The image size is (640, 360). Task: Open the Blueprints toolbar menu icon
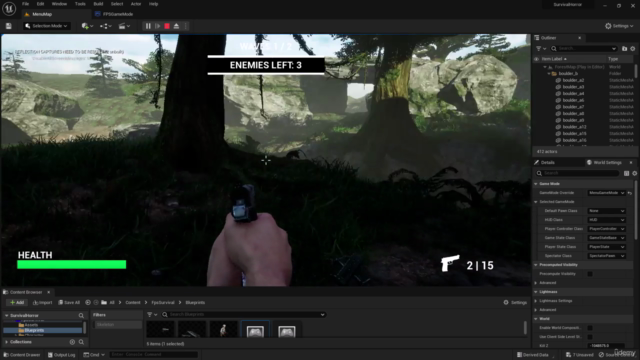(x=106, y=26)
